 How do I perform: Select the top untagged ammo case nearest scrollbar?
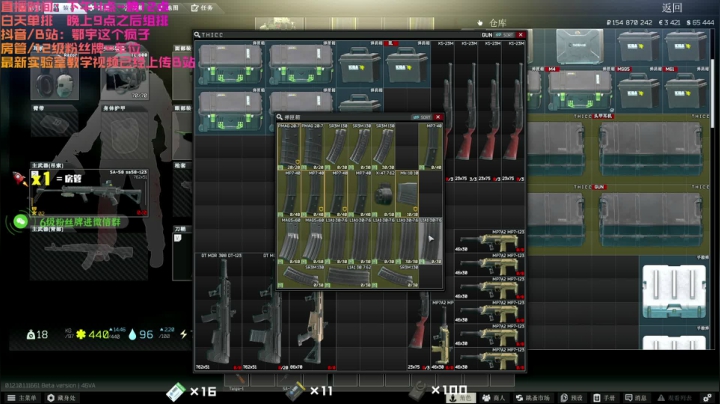click(x=686, y=47)
